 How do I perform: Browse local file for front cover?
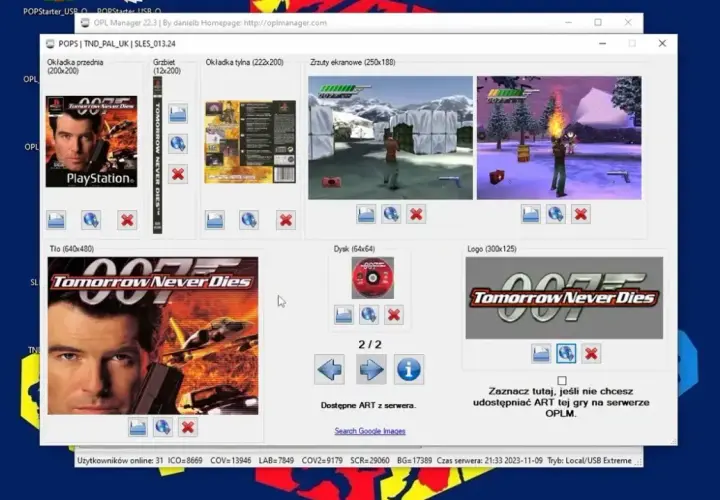56,220
